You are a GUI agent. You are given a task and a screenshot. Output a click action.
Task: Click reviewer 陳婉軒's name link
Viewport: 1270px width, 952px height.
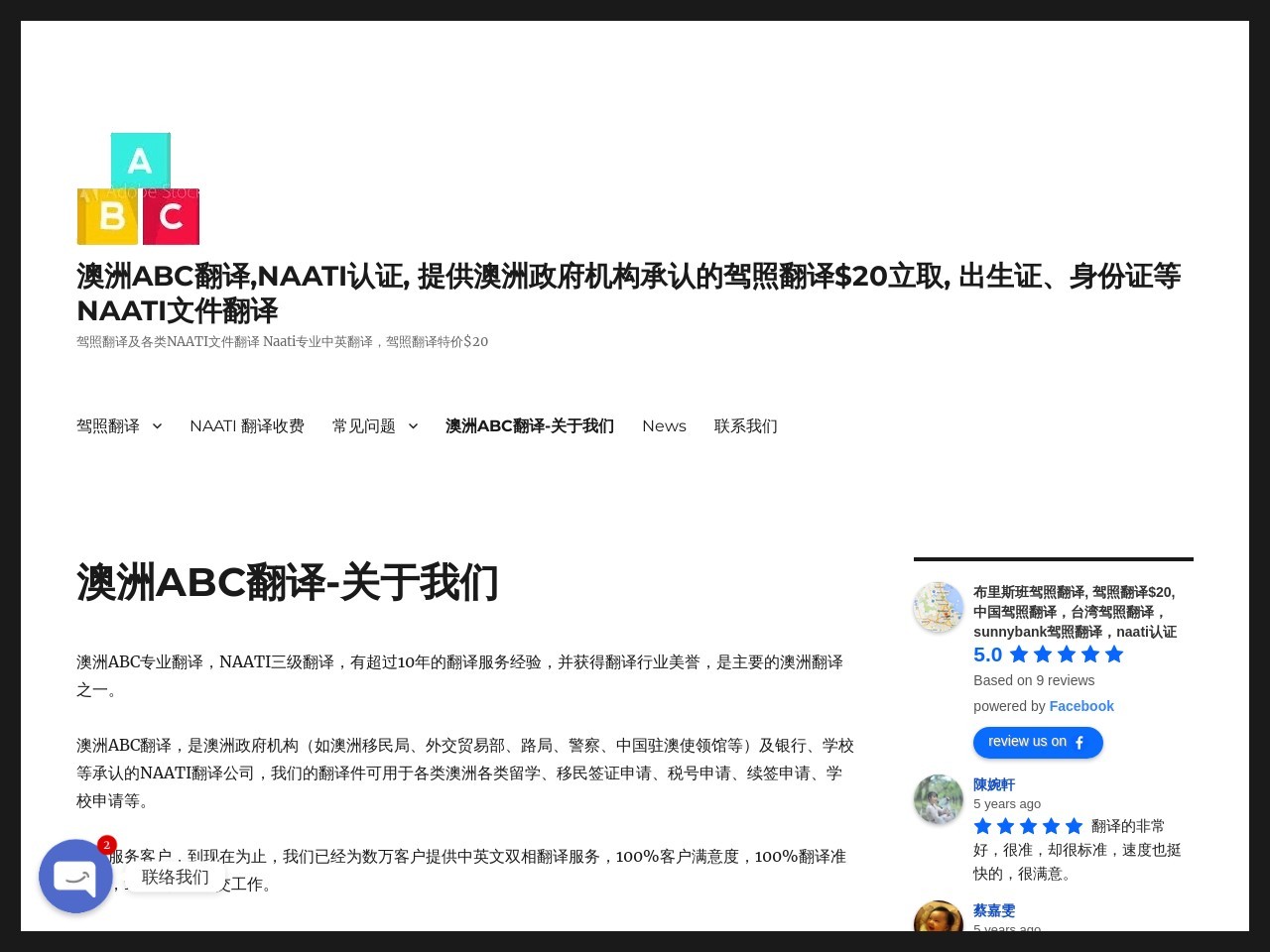993,784
